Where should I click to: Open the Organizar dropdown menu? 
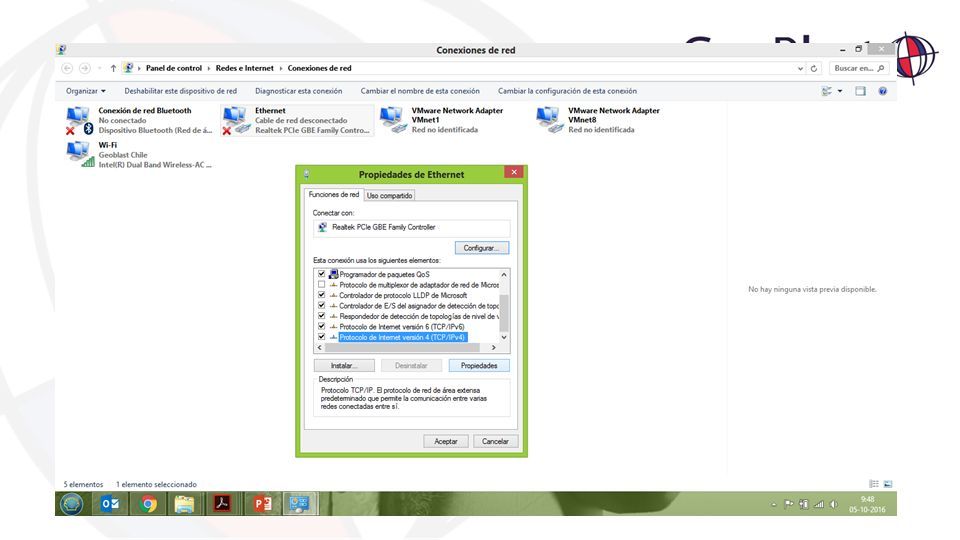[x=86, y=91]
